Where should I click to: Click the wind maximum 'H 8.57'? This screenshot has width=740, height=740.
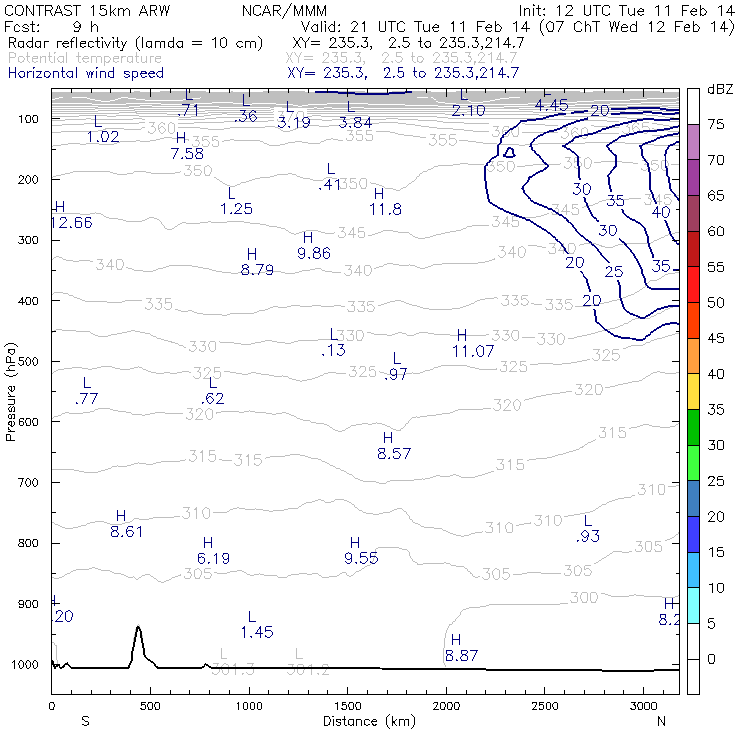(x=394, y=446)
